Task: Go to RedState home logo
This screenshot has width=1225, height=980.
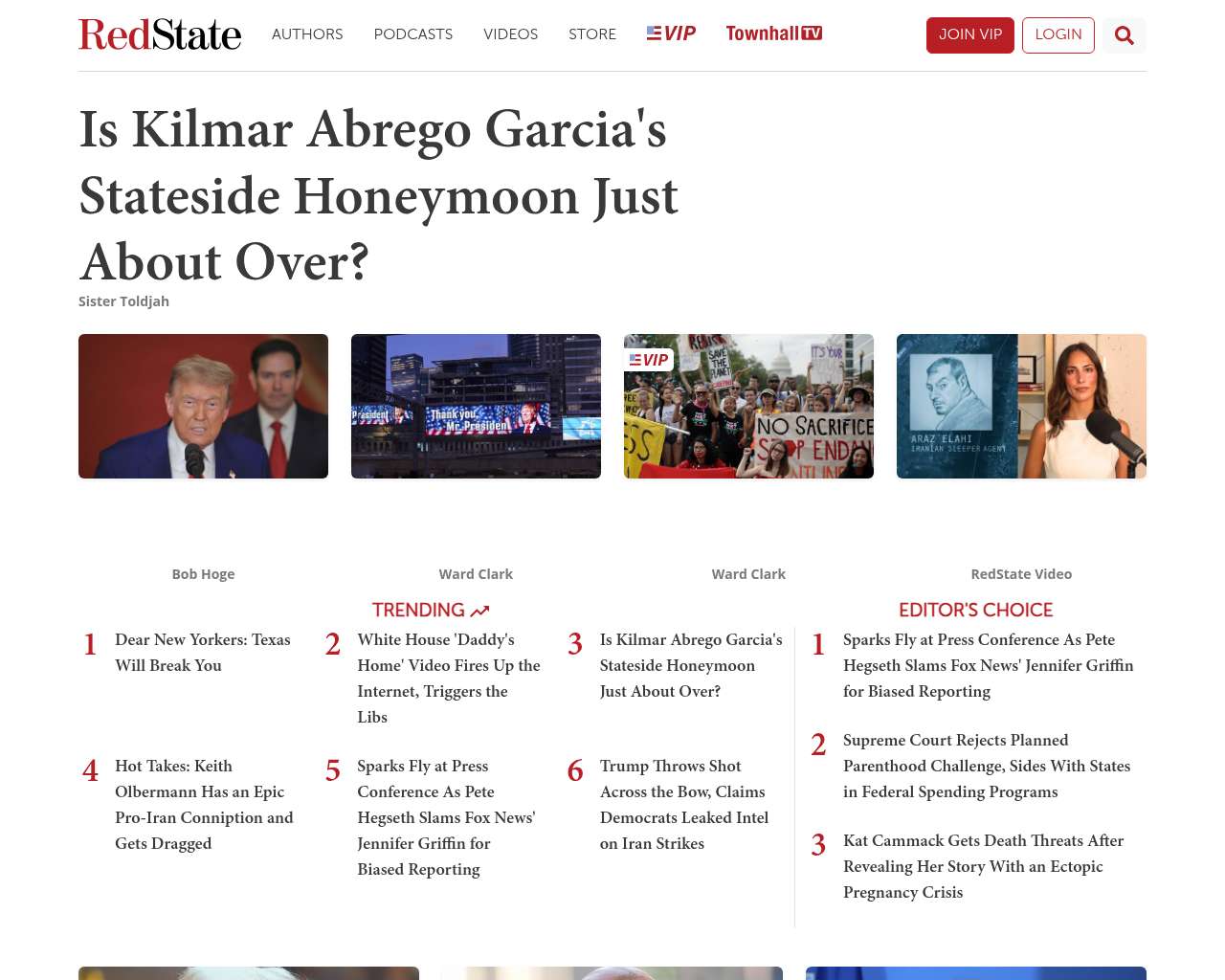Action: 160,34
